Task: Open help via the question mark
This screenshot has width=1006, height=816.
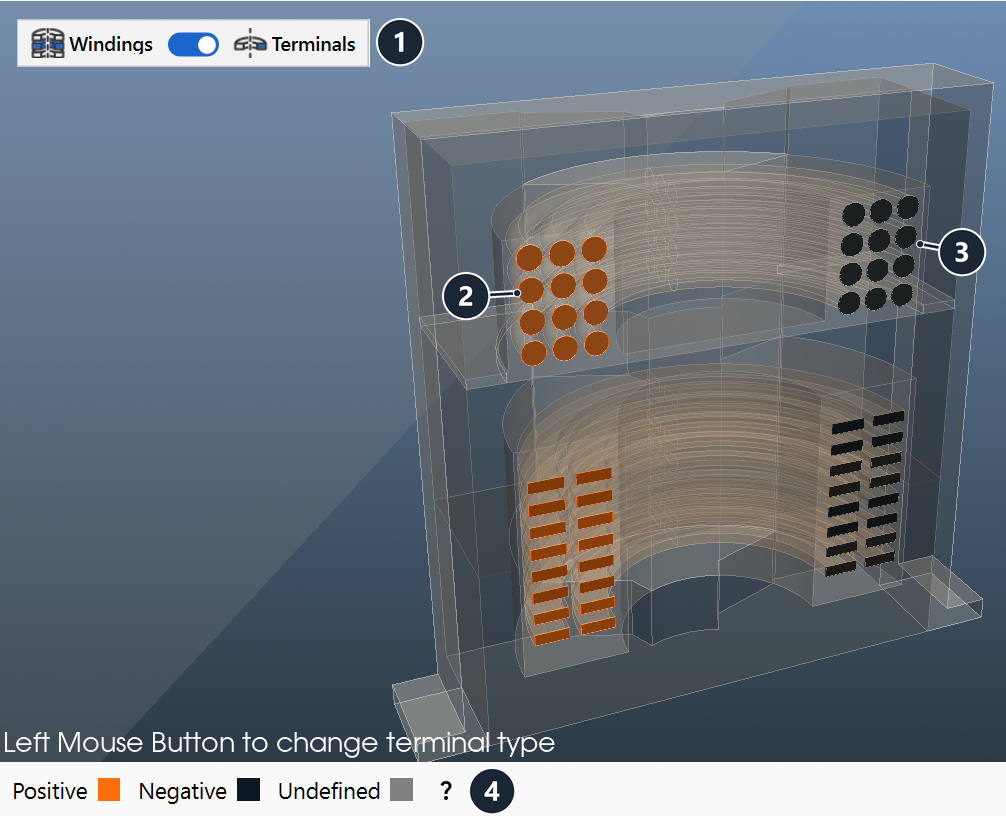Action: click(x=446, y=790)
